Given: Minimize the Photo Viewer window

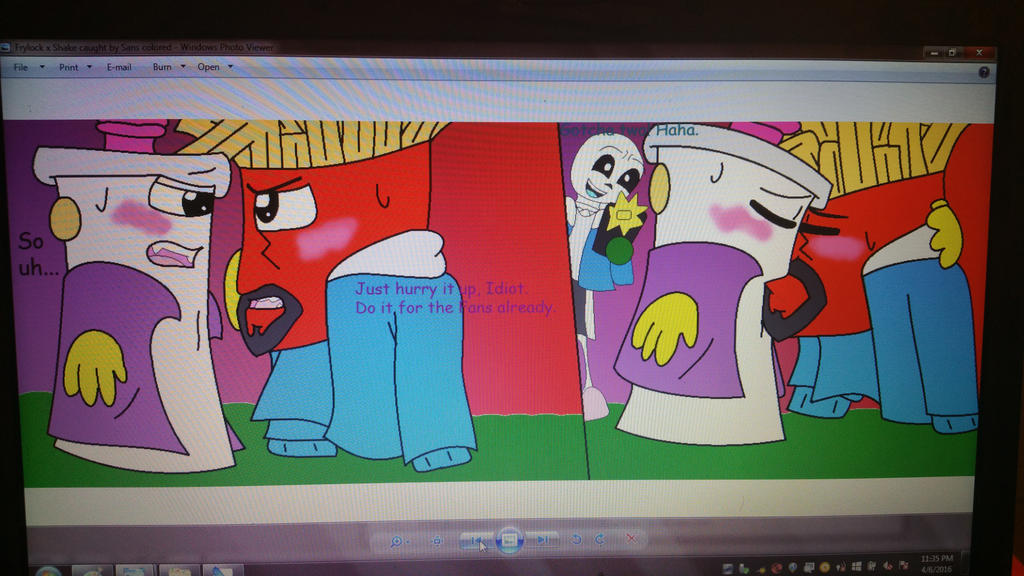Looking at the screenshot, I should [932, 52].
